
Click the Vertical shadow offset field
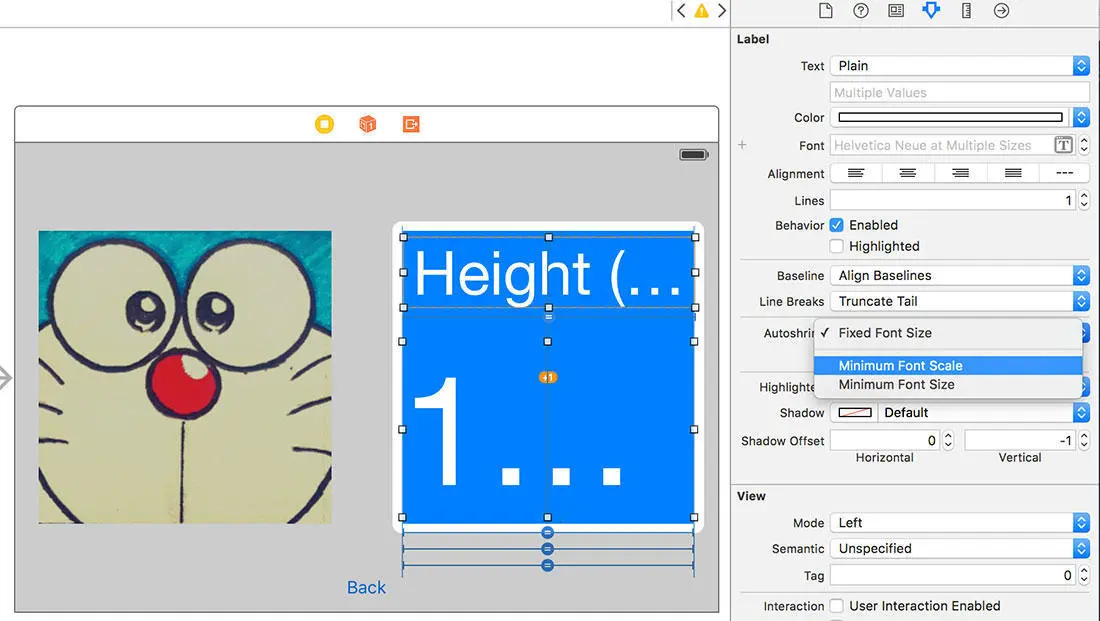tap(1021, 441)
